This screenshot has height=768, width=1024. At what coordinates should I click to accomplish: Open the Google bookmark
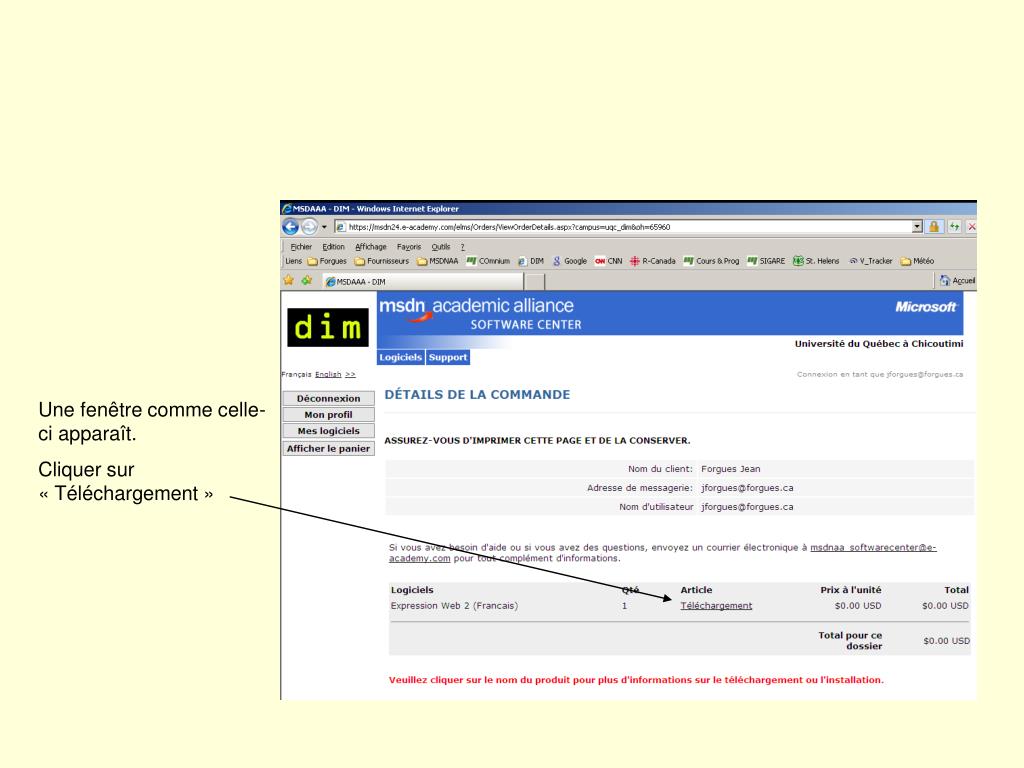point(569,261)
